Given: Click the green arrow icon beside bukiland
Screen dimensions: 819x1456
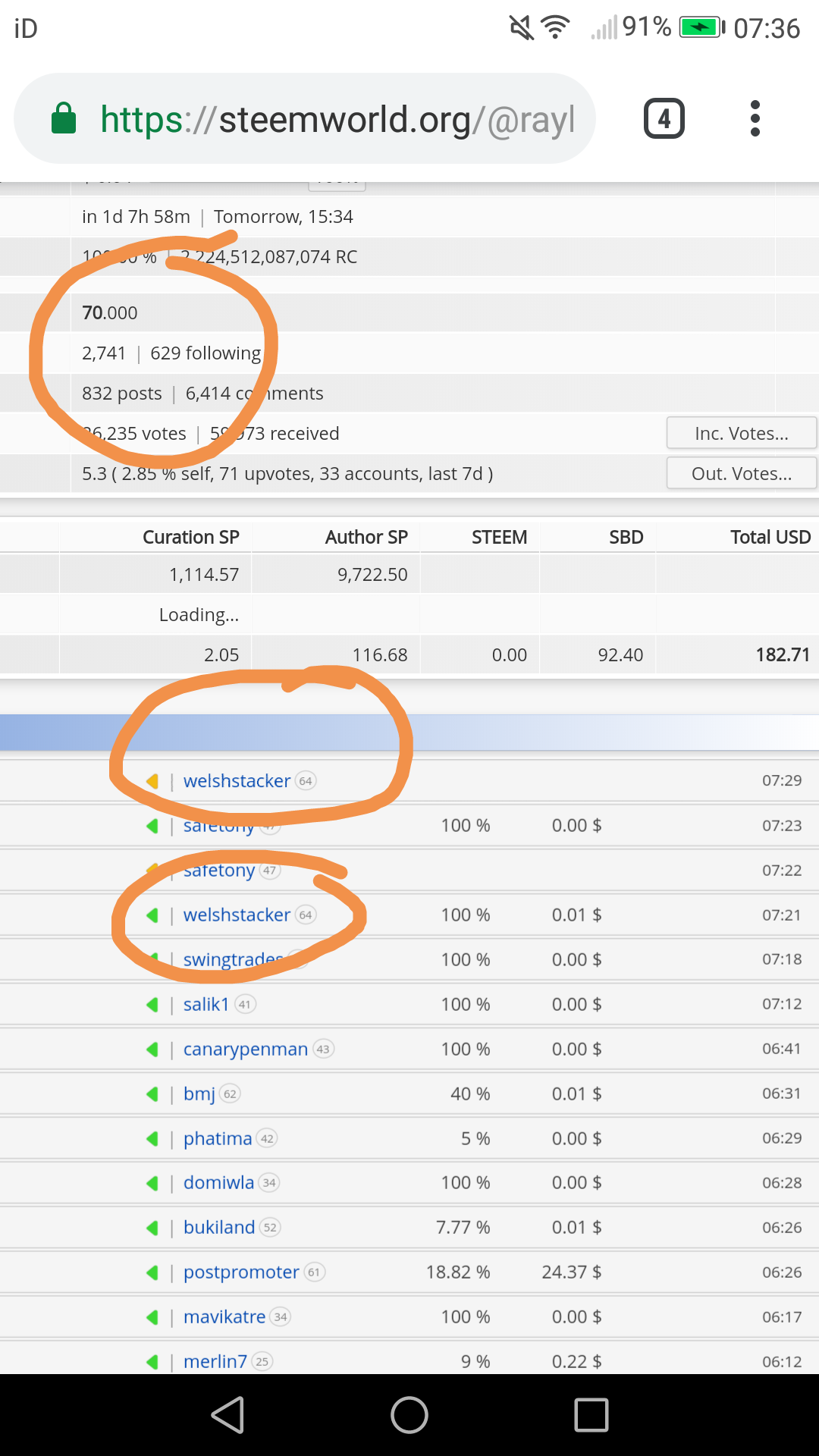Looking at the screenshot, I should coord(152,1227).
